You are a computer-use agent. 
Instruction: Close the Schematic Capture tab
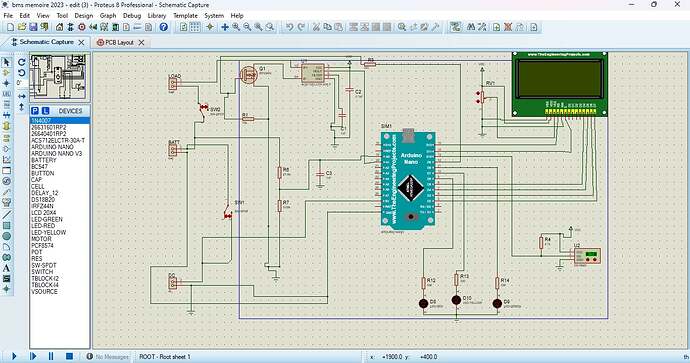click(81, 42)
